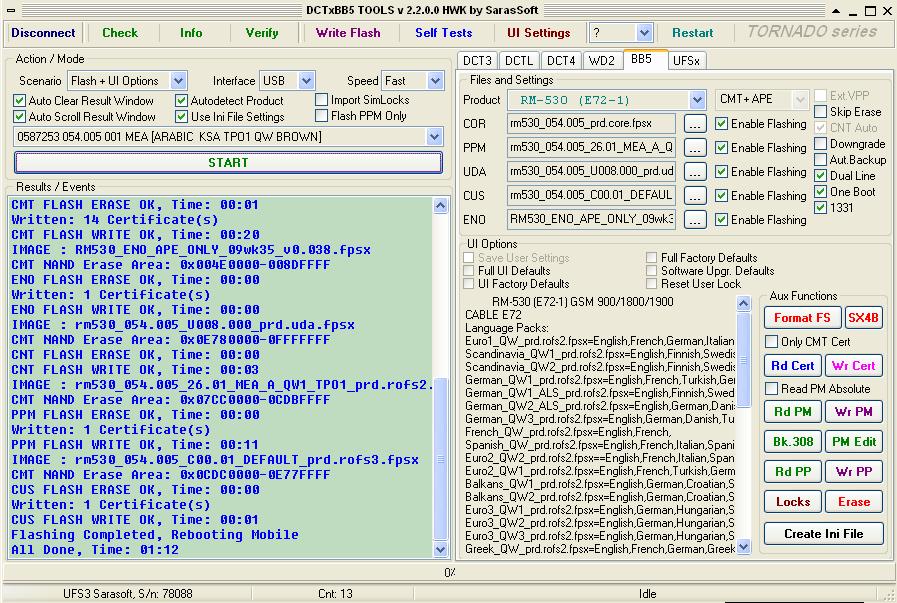Click the Locks button
Screen dimensions: 897x603
coord(793,502)
